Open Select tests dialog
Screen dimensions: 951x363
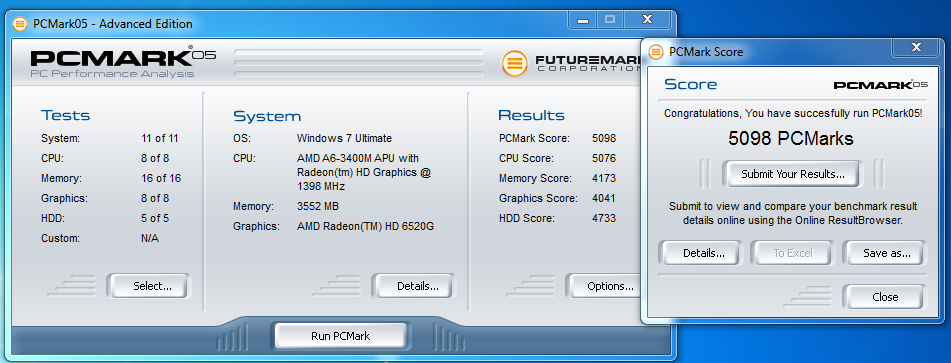tap(149, 286)
